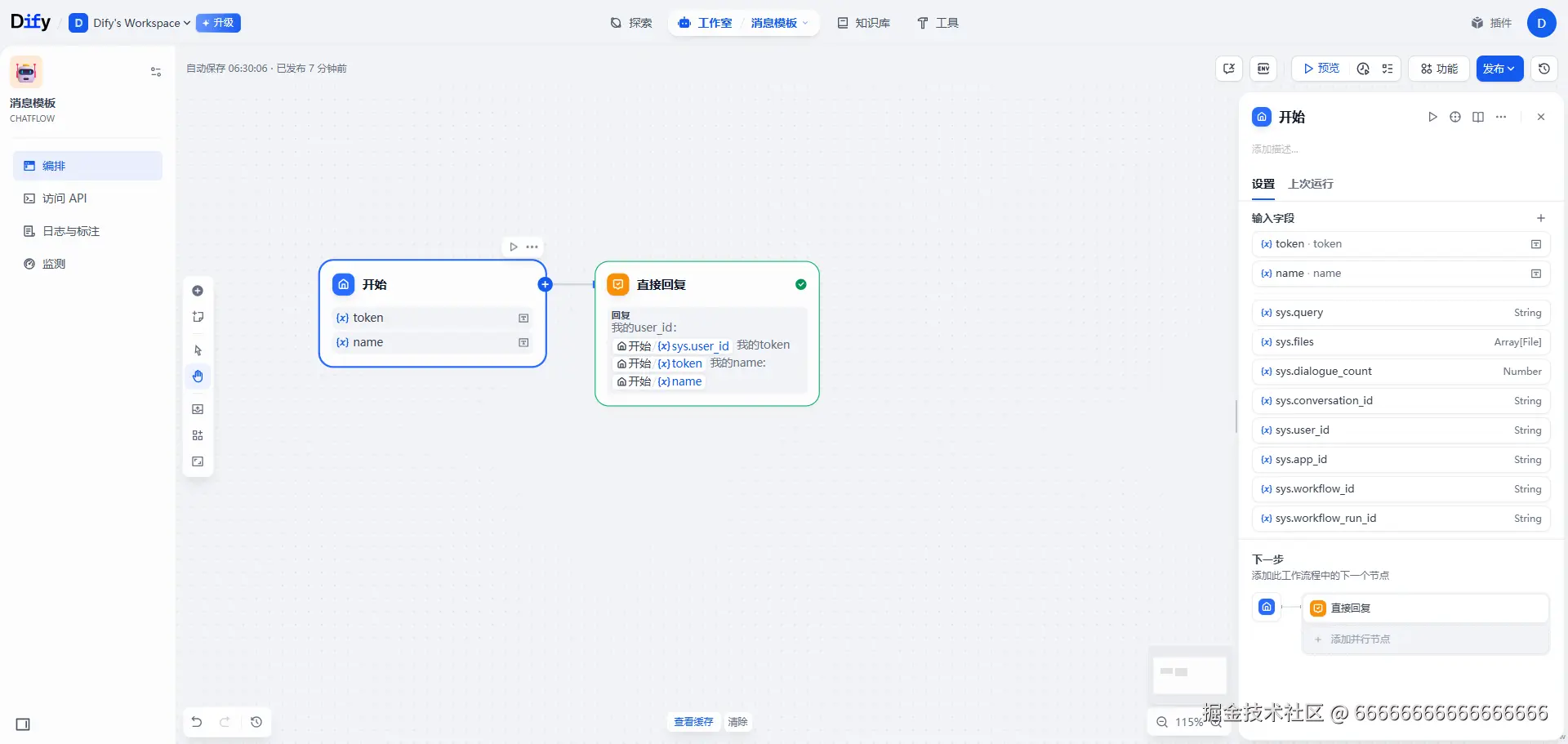
Task: Open the 发布 publish dropdown
Action: (x=1499, y=69)
